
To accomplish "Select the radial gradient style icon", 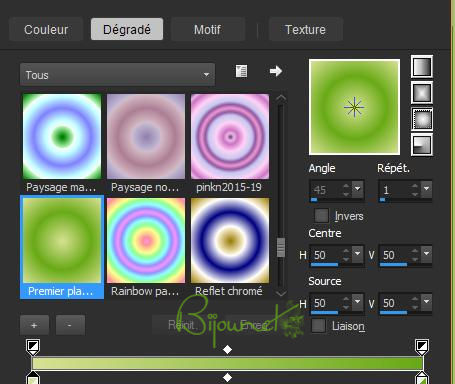I will tap(422, 145).
